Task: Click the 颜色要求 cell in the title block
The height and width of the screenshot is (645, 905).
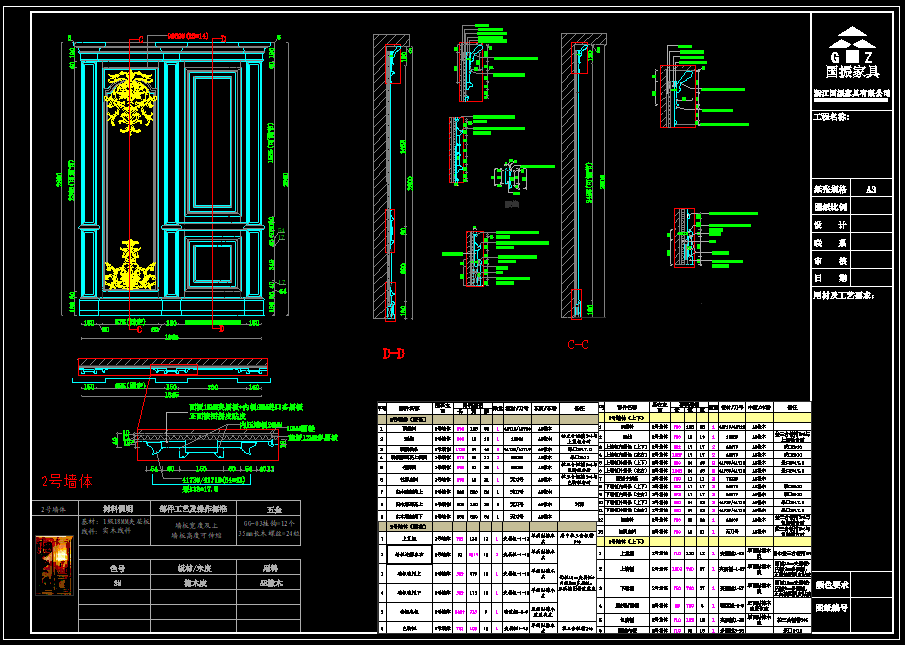Action: pos(832,586)
